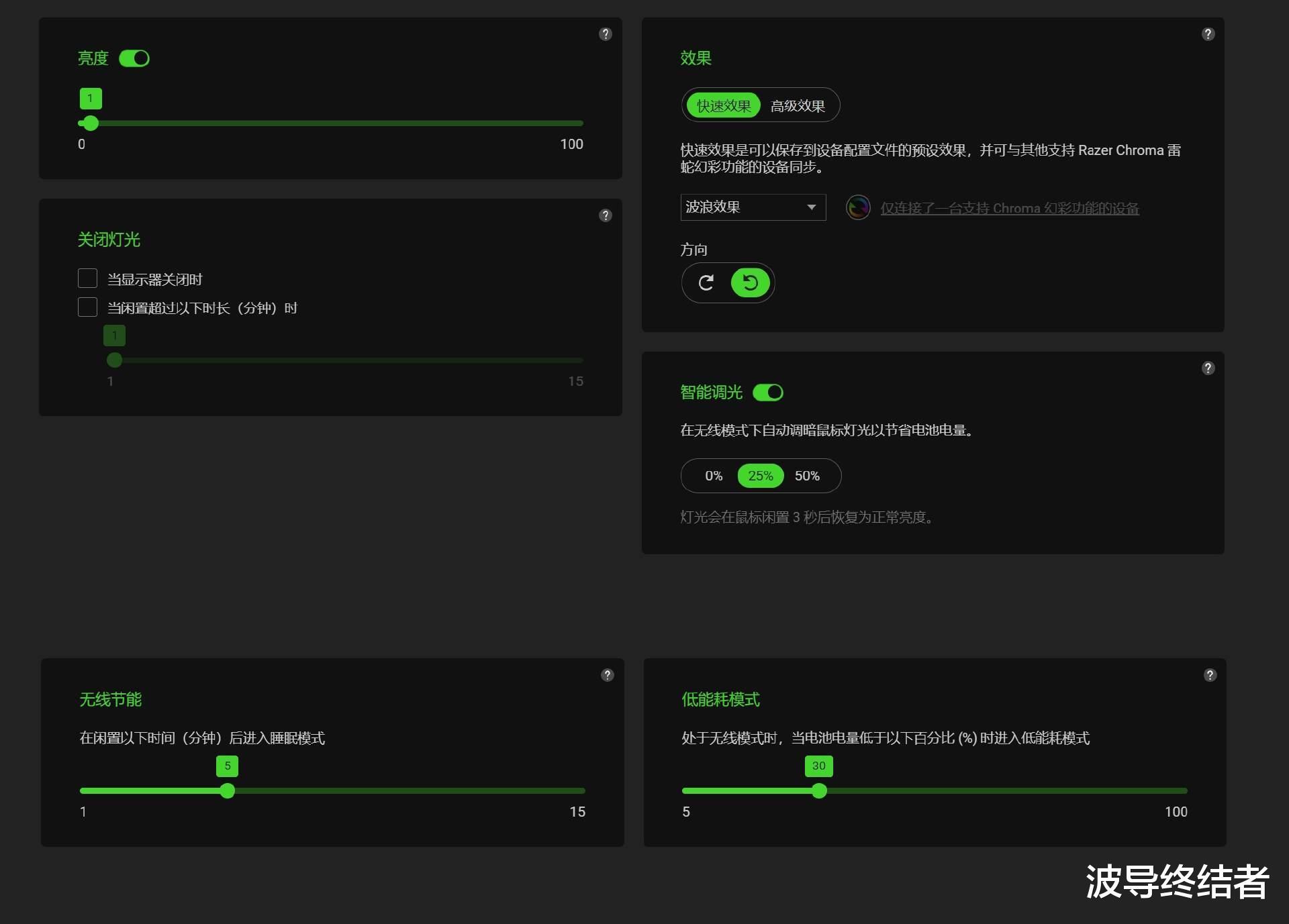Open the 波浪效果 effect dropdown
Screen dimensions: 1289x924
pyautogui.click(x=753, y=207)
